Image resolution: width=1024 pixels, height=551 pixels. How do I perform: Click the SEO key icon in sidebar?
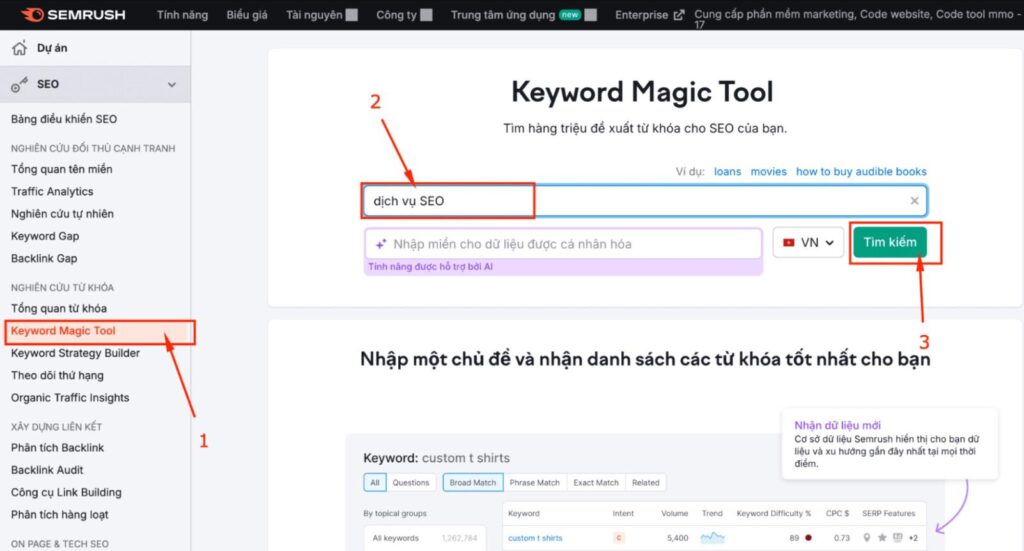19,85
